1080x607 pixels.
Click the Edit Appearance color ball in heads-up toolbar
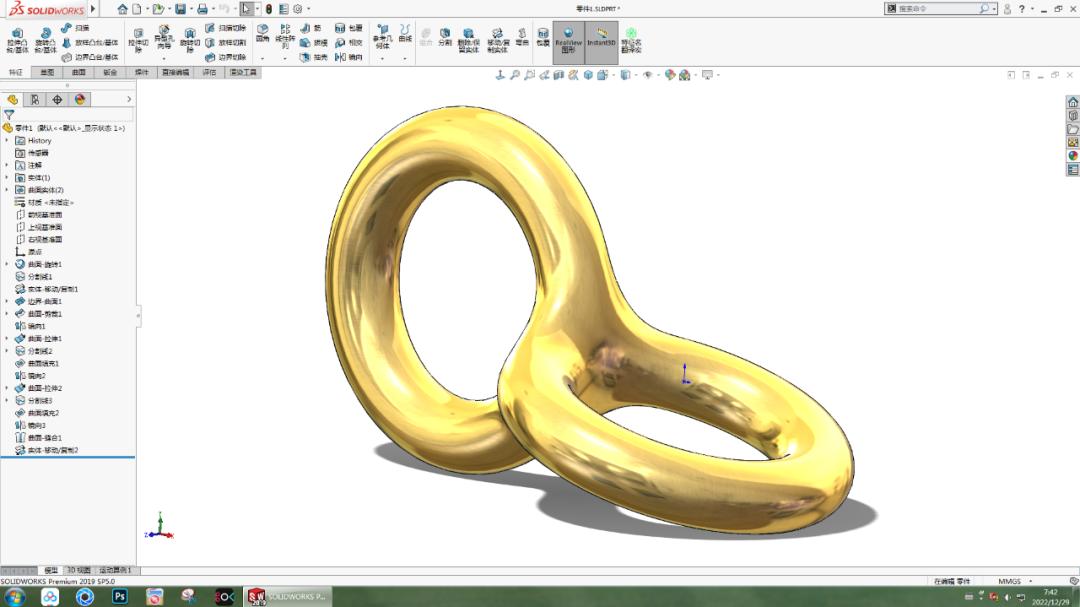(x=669, y=74)
